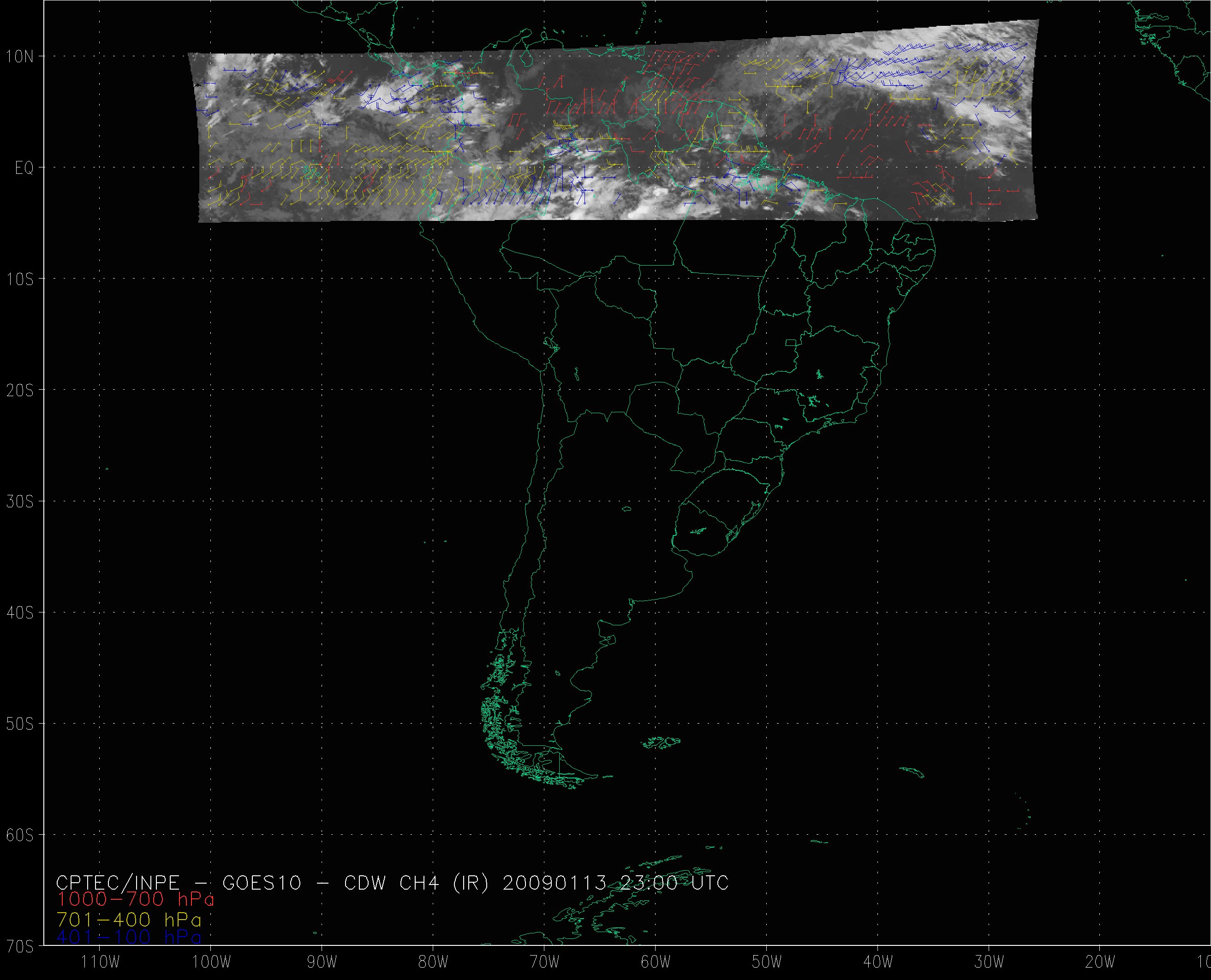
Task: Select the 20S latitude label
Action: pyautogui.click(x=20, y=391)
